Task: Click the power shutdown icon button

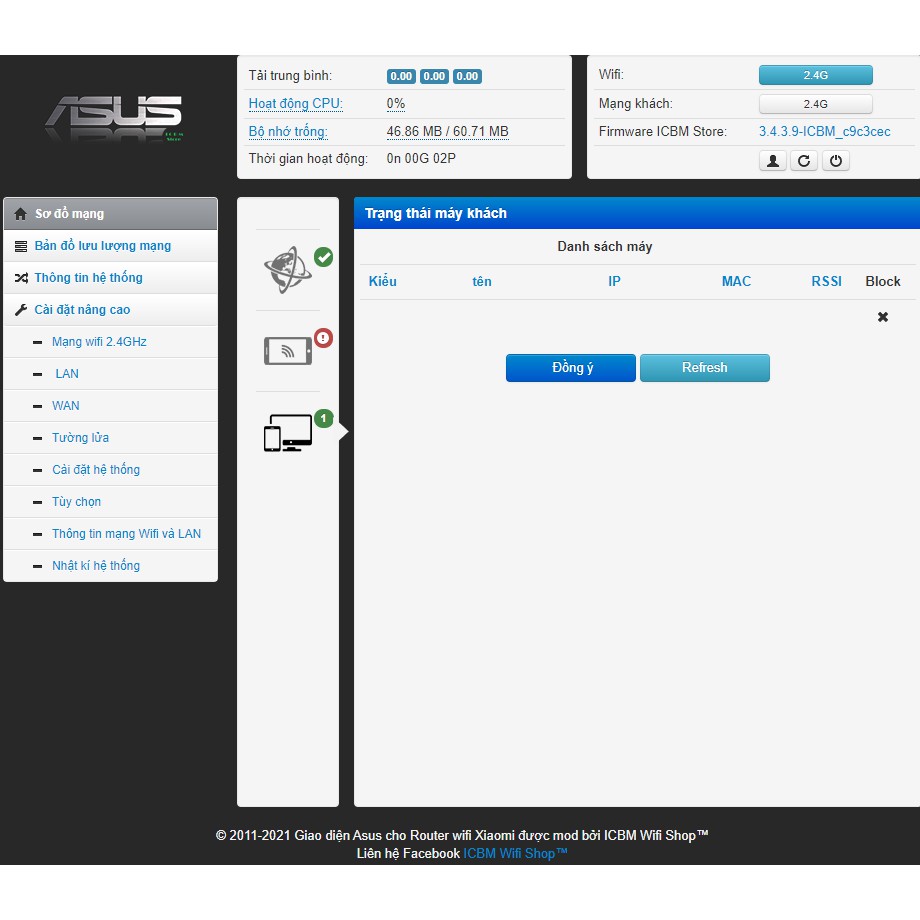Action: pos(836,160)
